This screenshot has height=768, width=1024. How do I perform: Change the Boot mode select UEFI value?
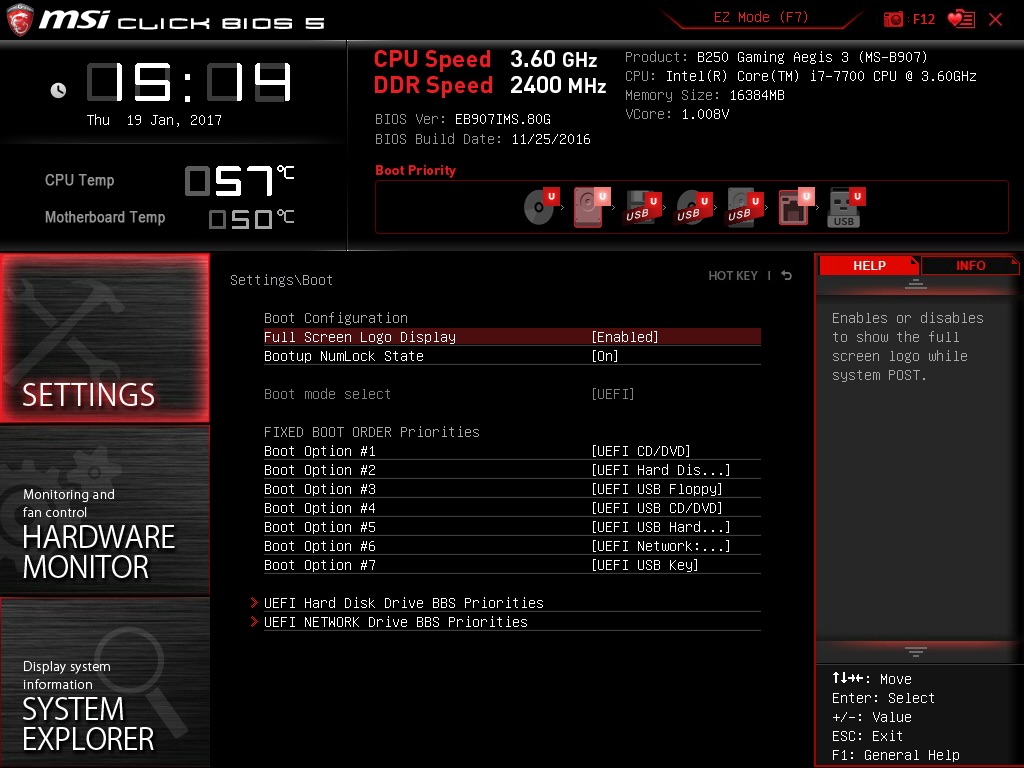(613, 394)
